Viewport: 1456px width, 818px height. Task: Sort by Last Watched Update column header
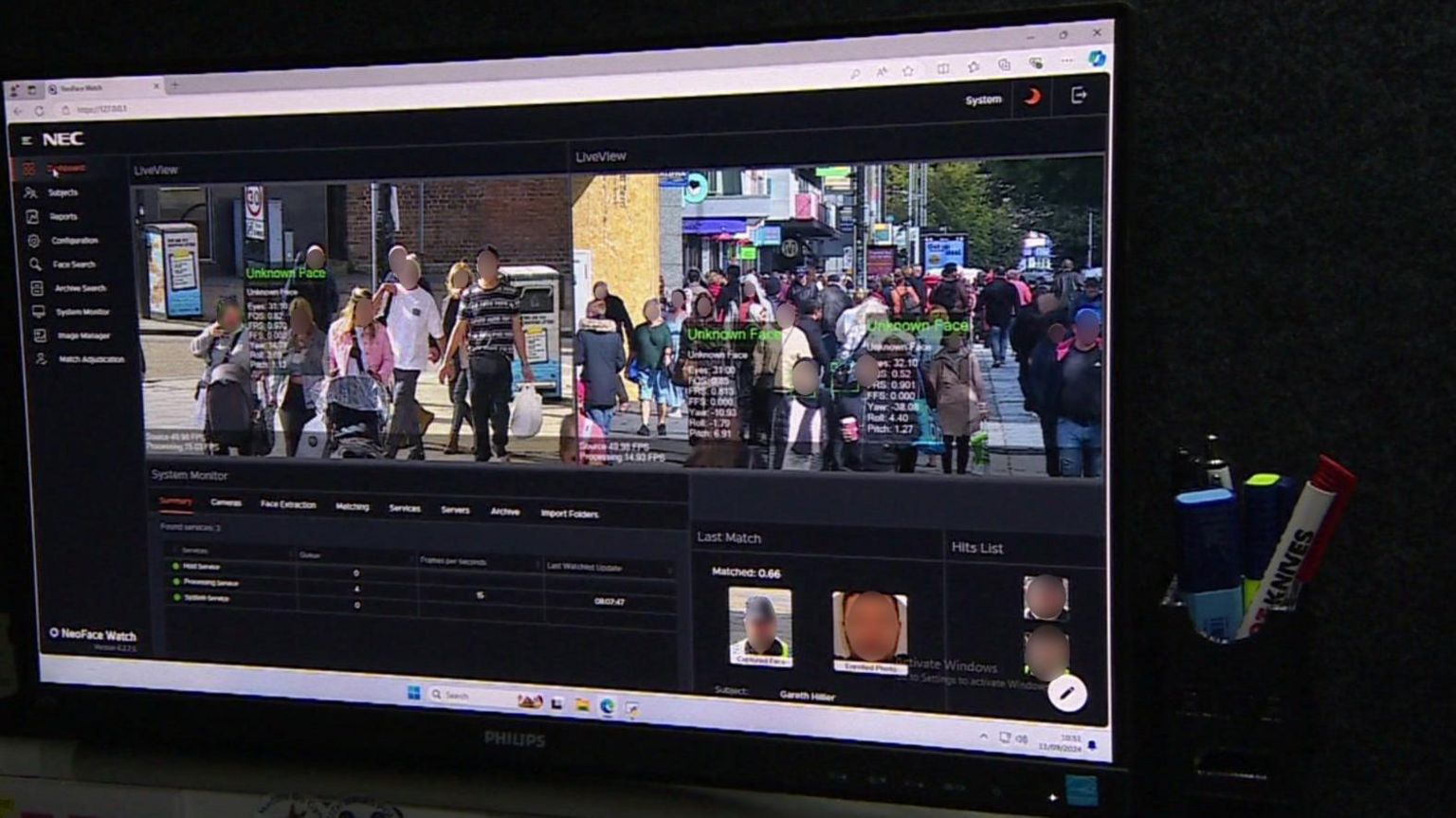(x=584, y=568)
